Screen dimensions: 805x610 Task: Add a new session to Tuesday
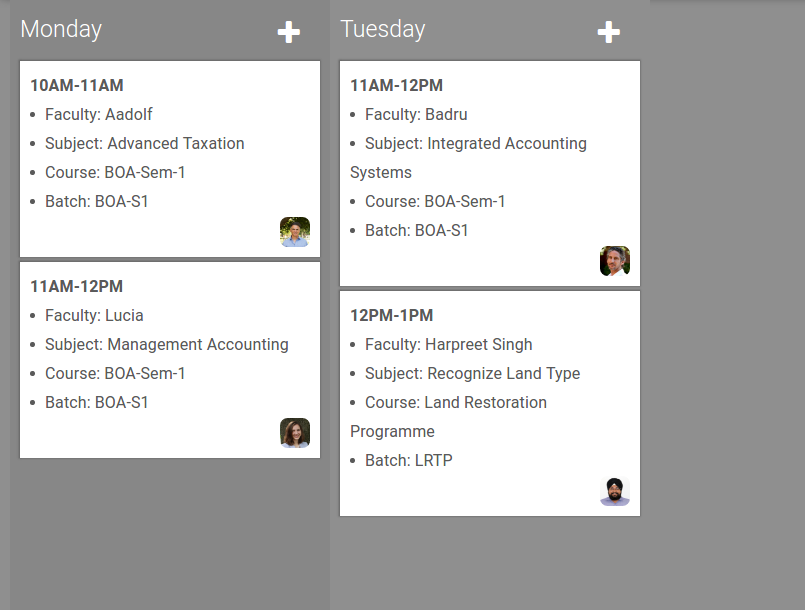608,32
